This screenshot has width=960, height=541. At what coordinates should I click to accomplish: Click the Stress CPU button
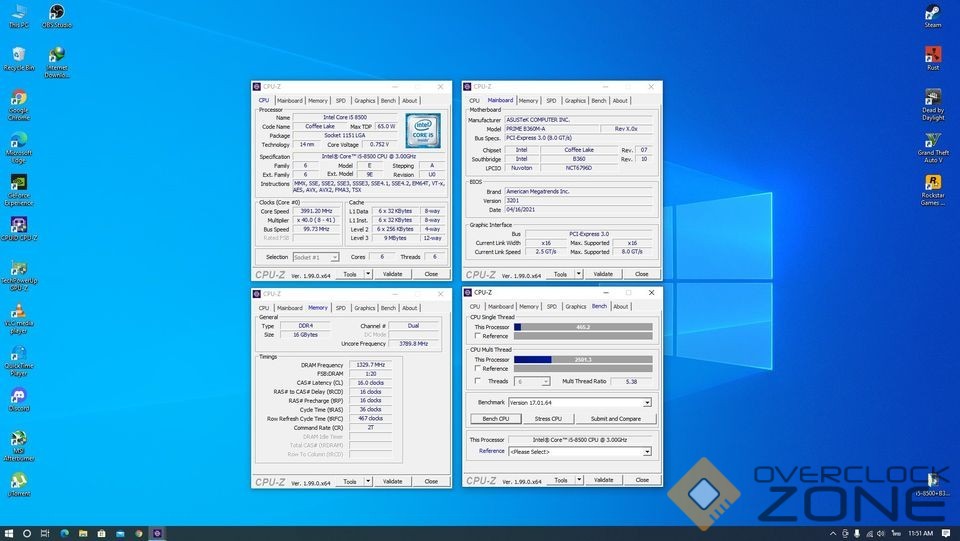(x=548, y=419)
